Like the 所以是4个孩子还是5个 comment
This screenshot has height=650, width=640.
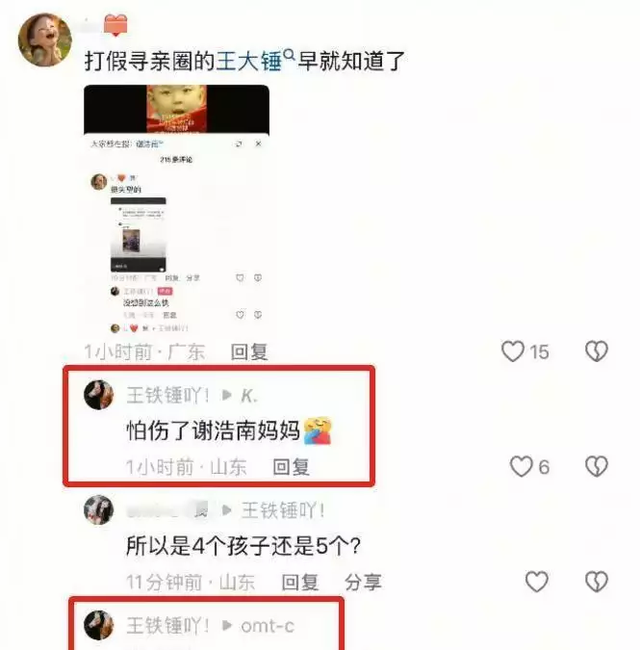point(537,582)
